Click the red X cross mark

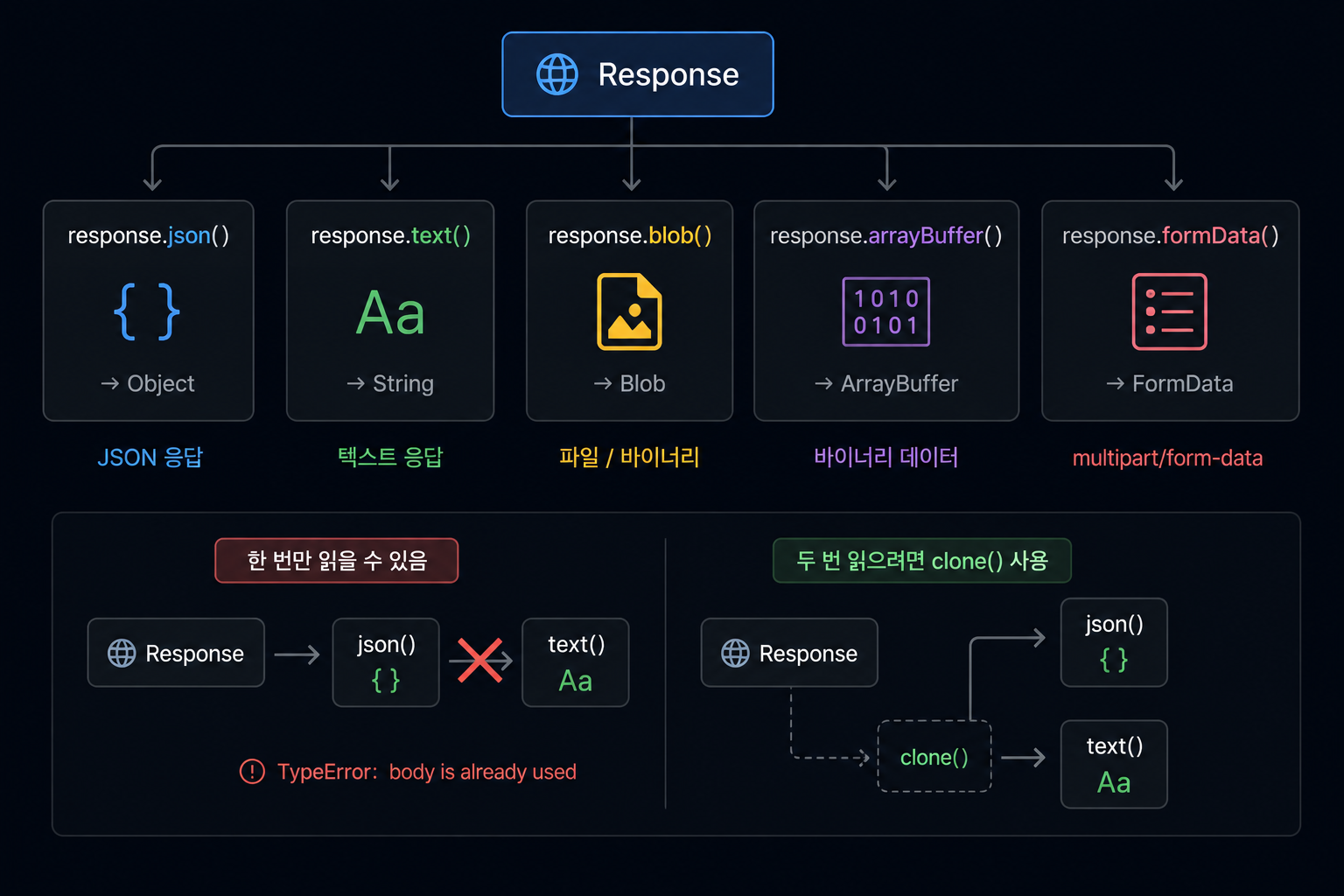point(479,661)
